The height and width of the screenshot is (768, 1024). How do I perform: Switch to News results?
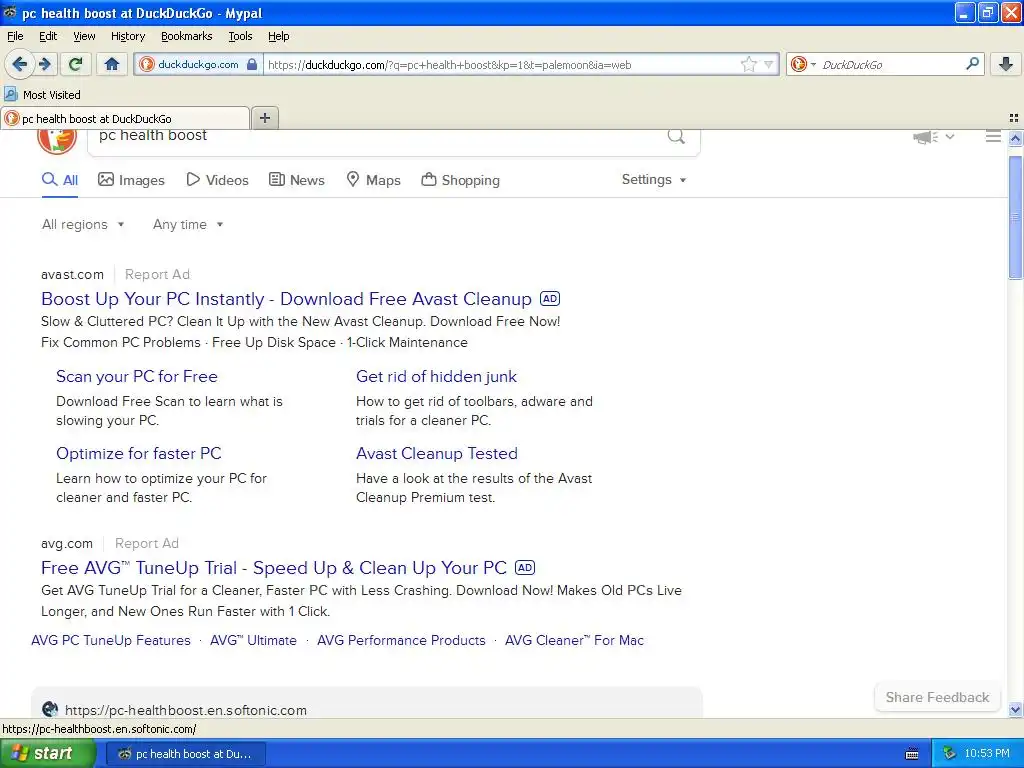(x=297, y=180)
